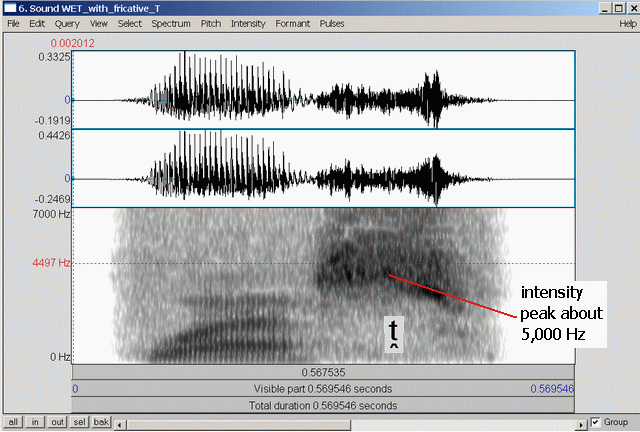Open the Help menu

(627, 23)
